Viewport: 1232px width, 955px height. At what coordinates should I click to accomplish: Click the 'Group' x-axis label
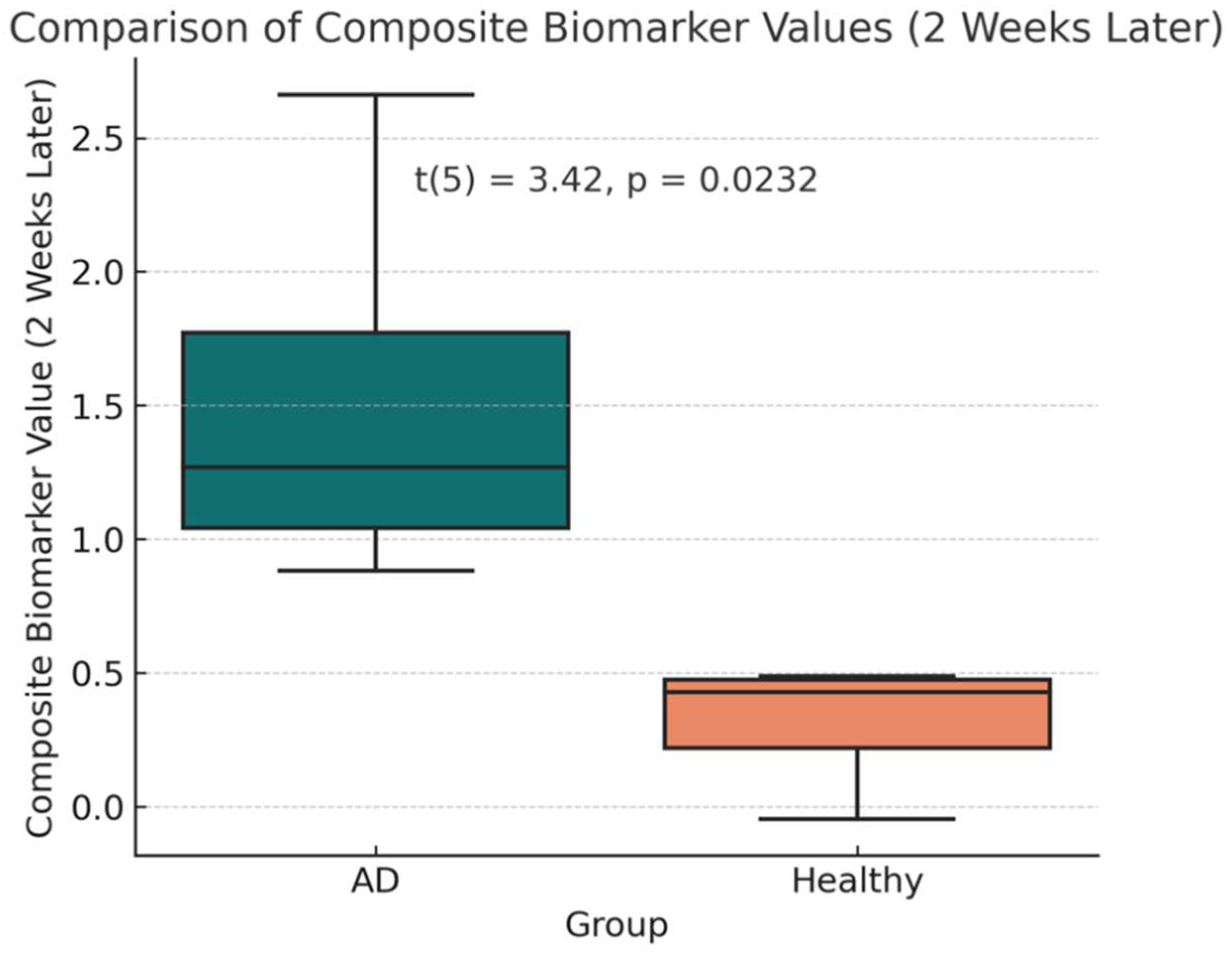tap(616, 925)
